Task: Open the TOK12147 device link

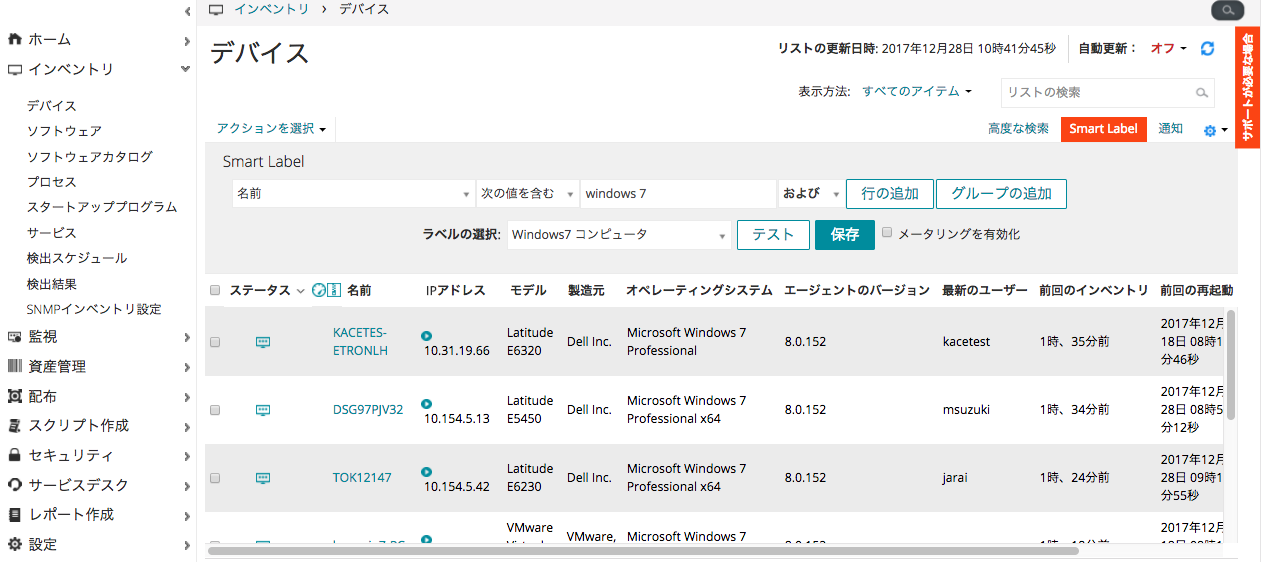Action: coord(362,478)
